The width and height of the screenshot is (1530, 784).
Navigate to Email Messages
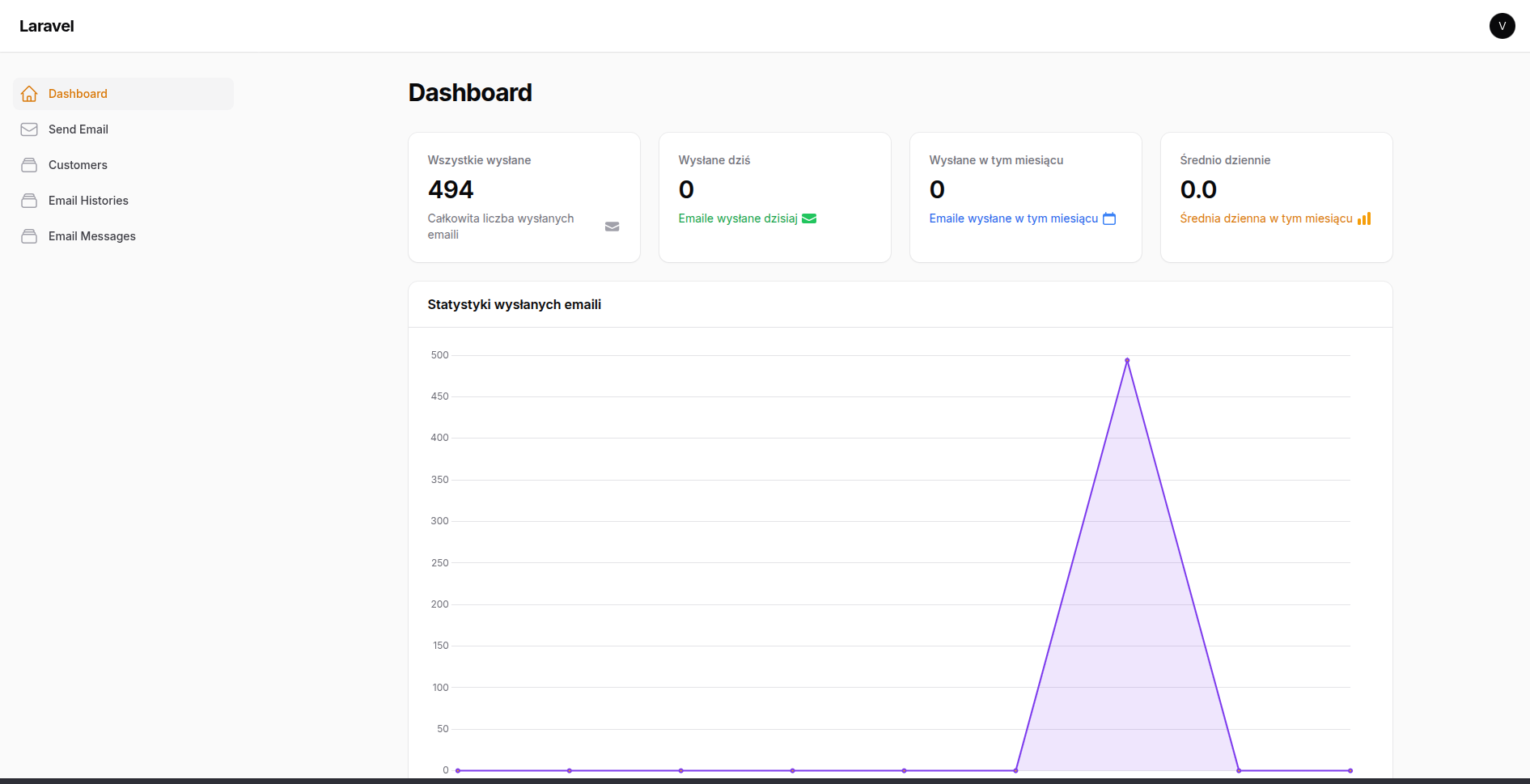click(x=91, y=236)
